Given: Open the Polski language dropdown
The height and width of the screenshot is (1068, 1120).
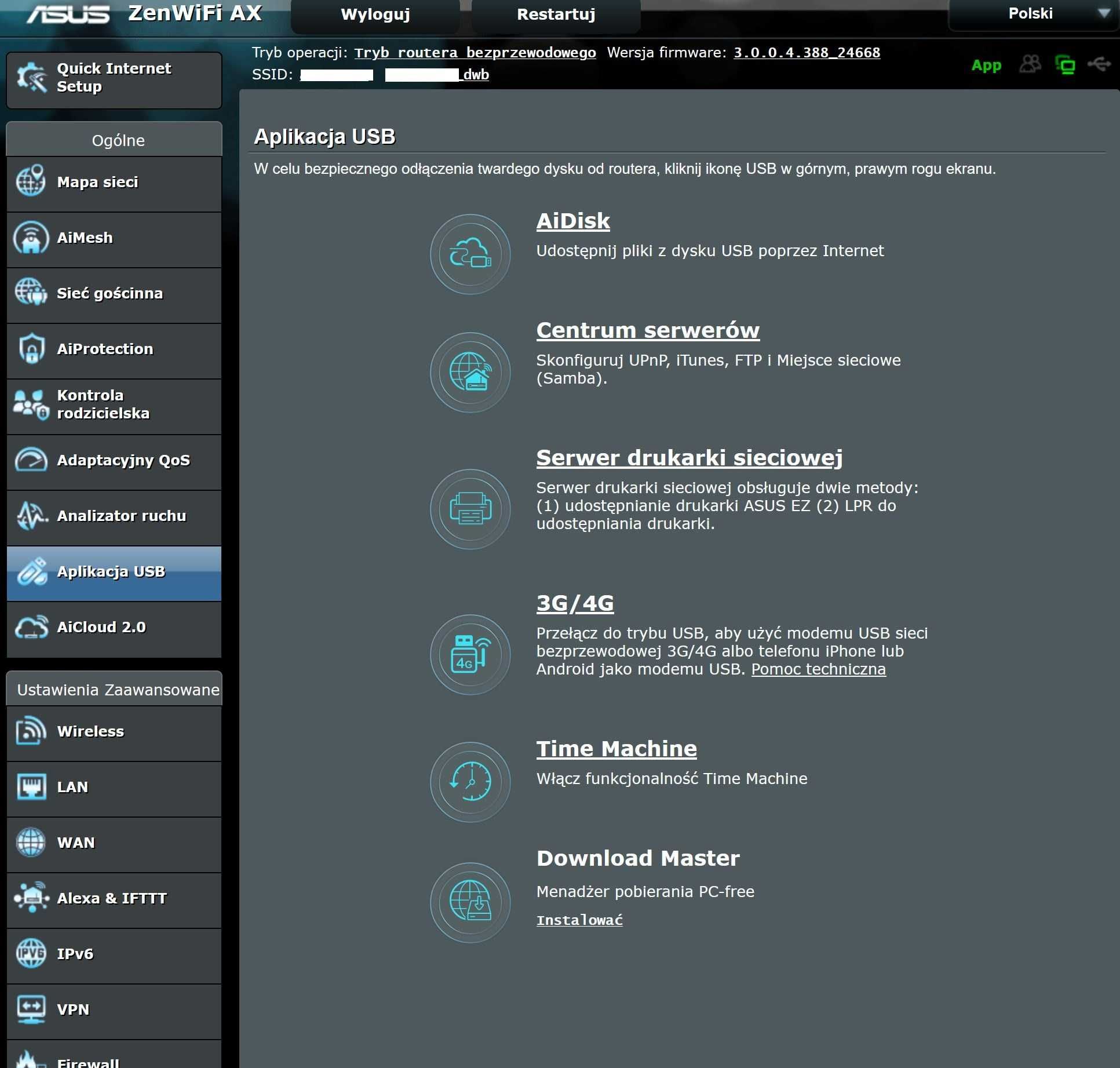Looking at the screenshot, I should (x=1034, y=14).
